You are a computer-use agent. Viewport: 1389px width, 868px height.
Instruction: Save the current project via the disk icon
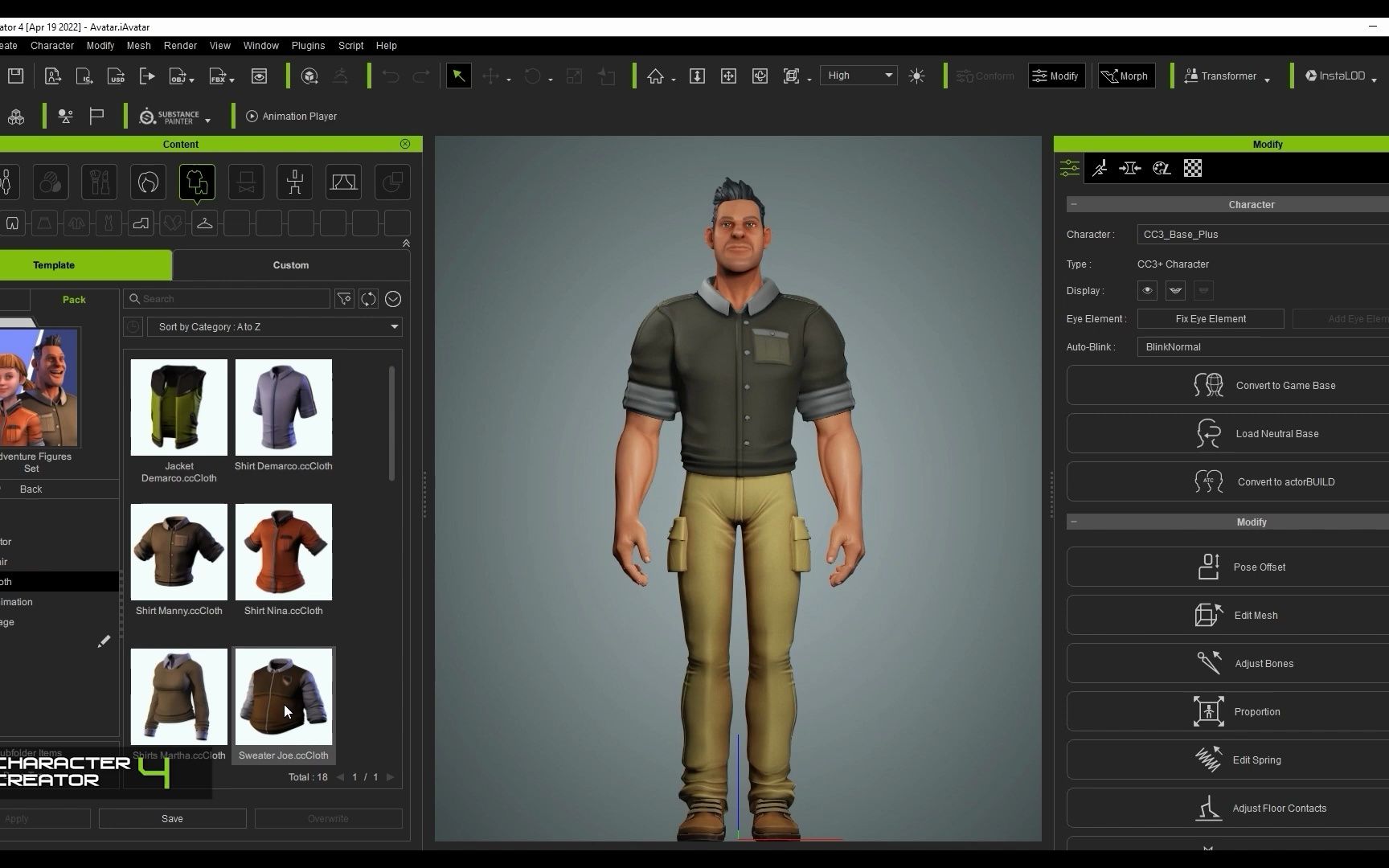tap(16, 76)
